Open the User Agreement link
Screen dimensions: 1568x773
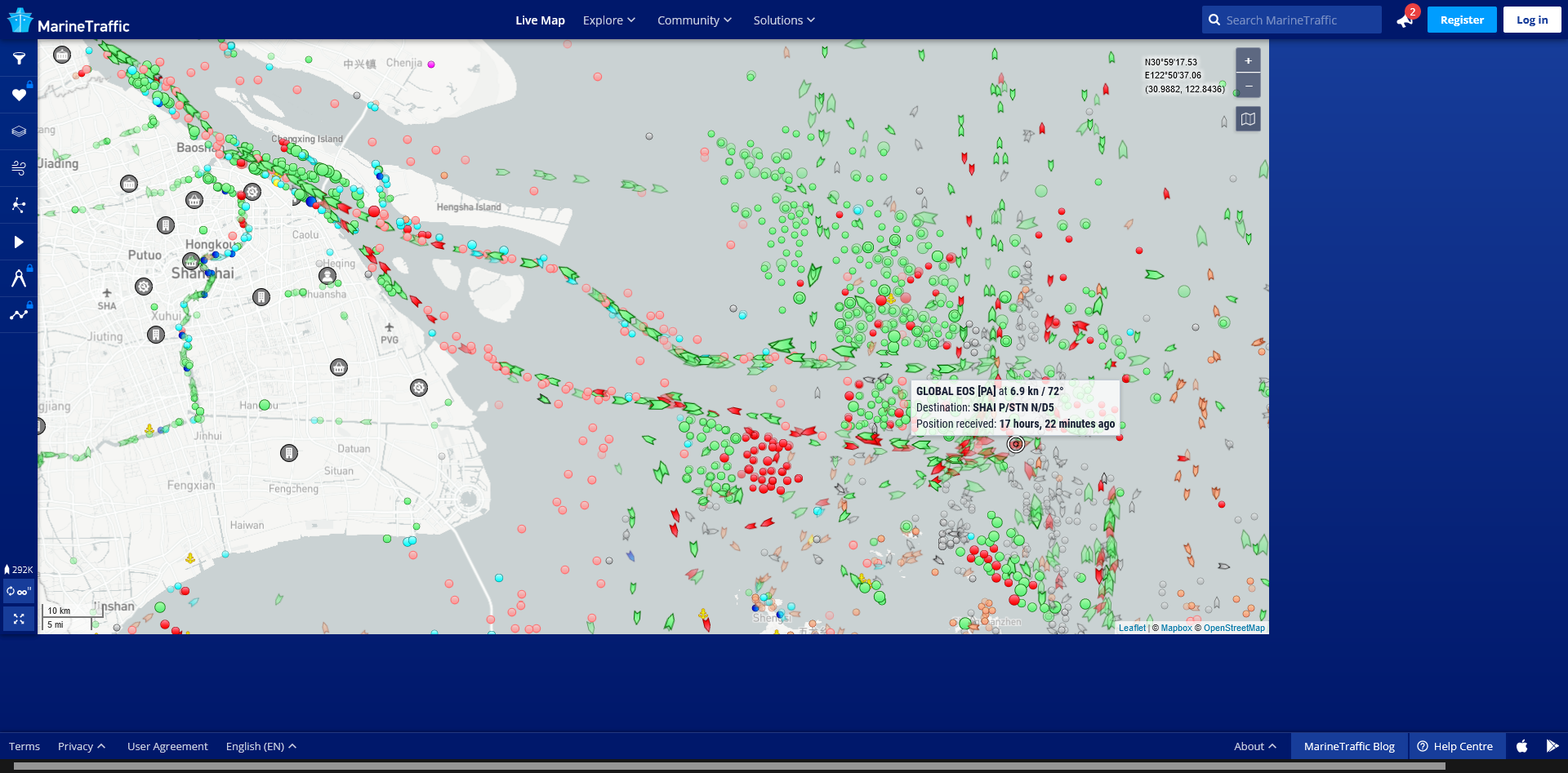pyautogui.click(x=167, y=746)
